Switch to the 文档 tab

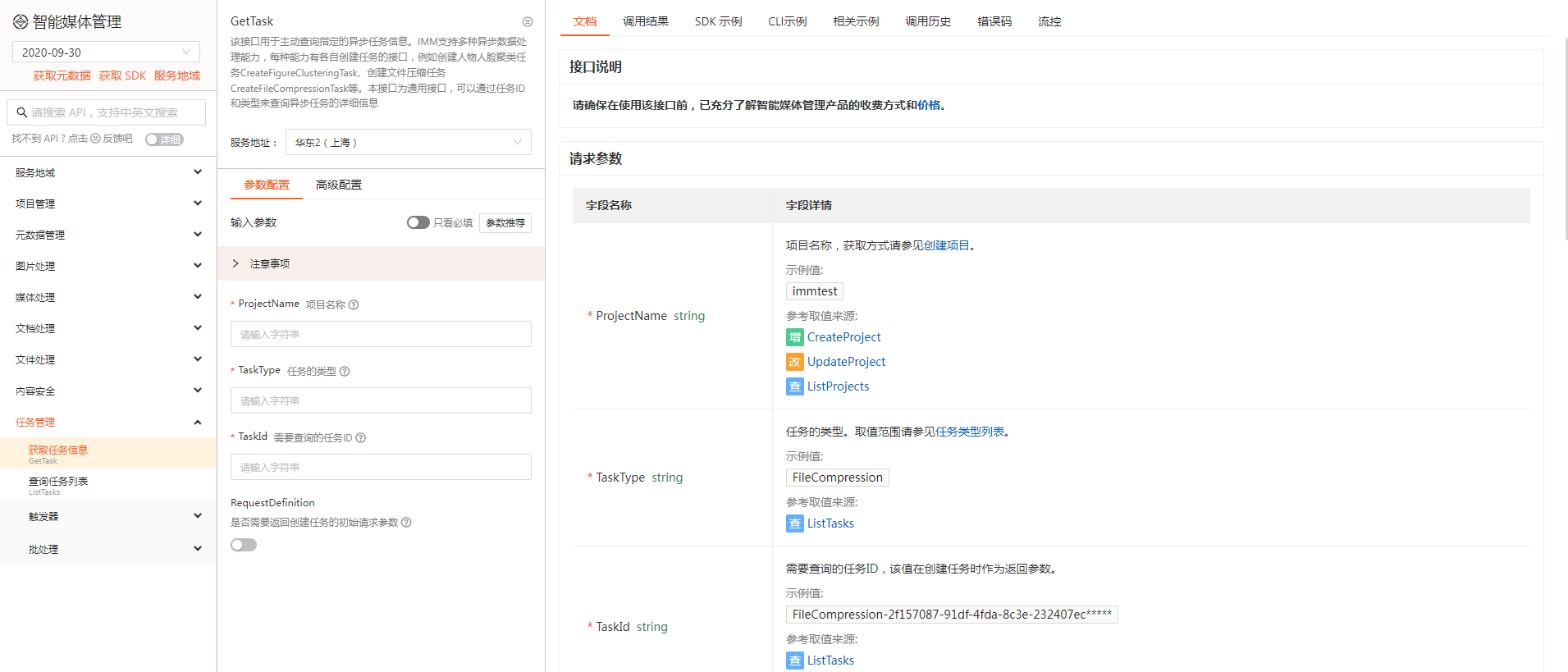click(585, 21)
